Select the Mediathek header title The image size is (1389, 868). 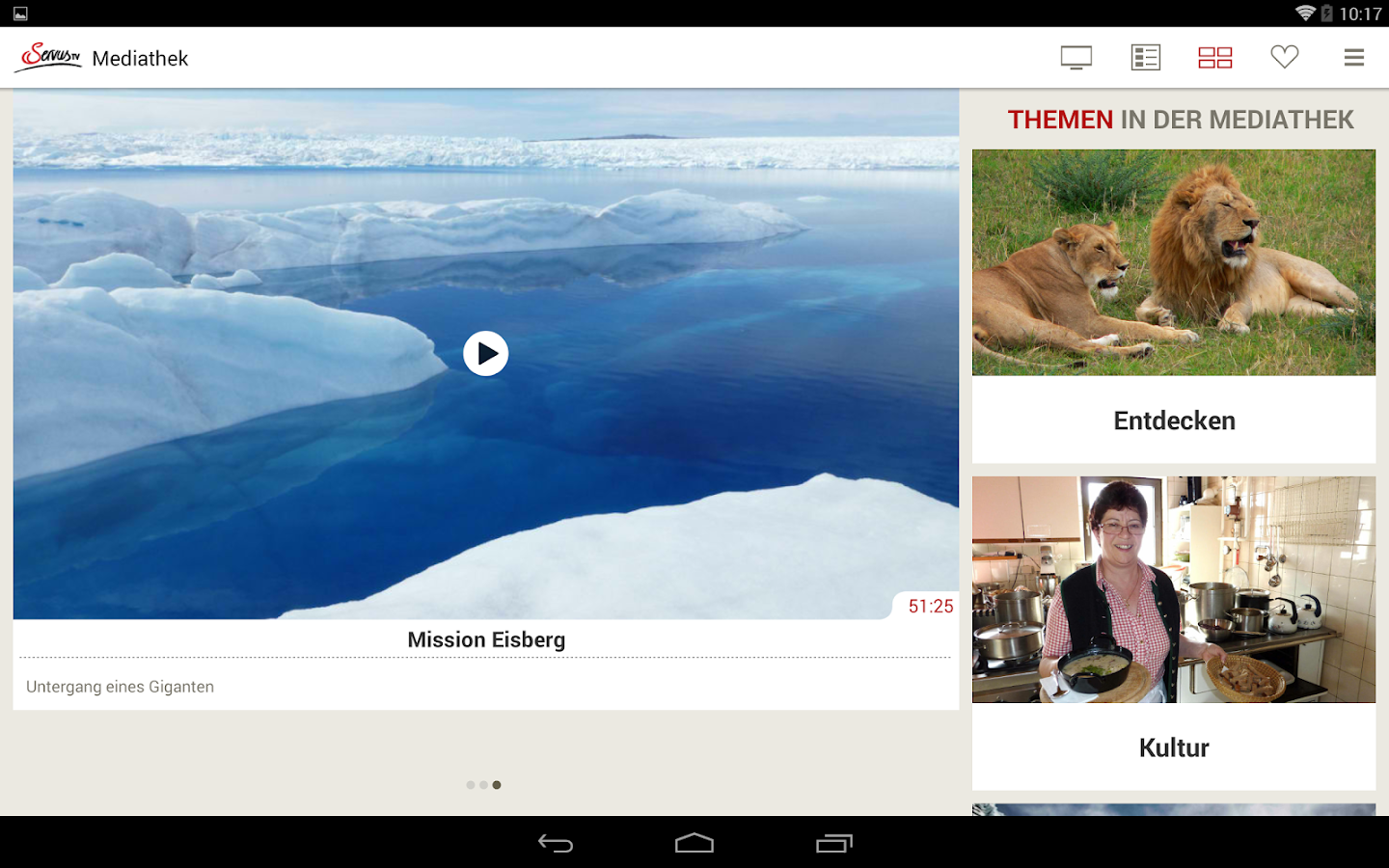tap(139, 58)
